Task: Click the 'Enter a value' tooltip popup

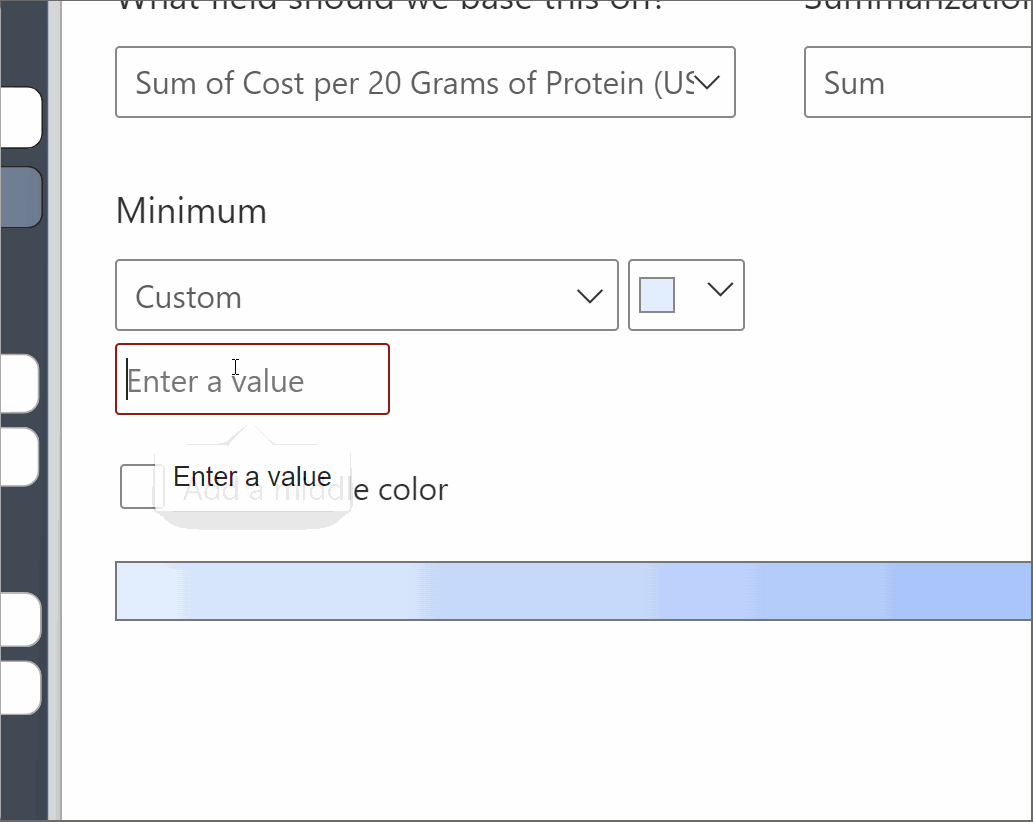Action: (x=252, y=477)
